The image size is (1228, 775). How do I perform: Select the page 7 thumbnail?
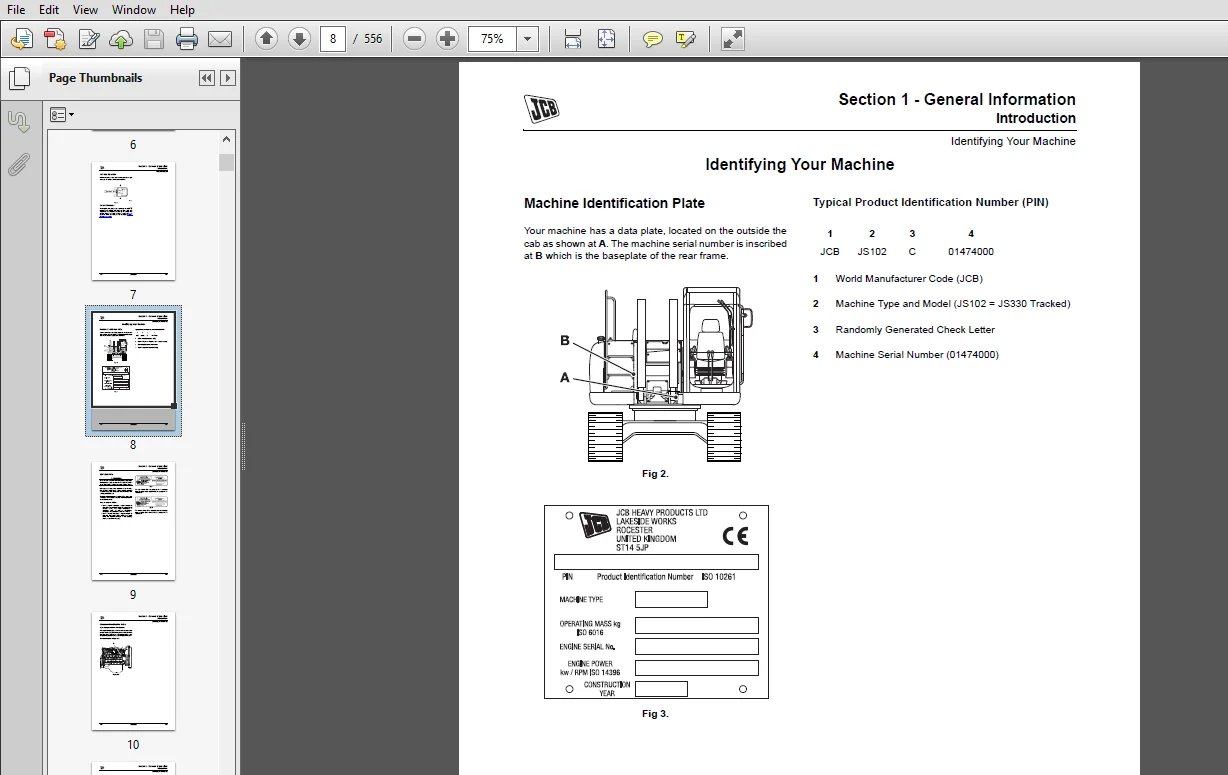[x=133, y=222]
